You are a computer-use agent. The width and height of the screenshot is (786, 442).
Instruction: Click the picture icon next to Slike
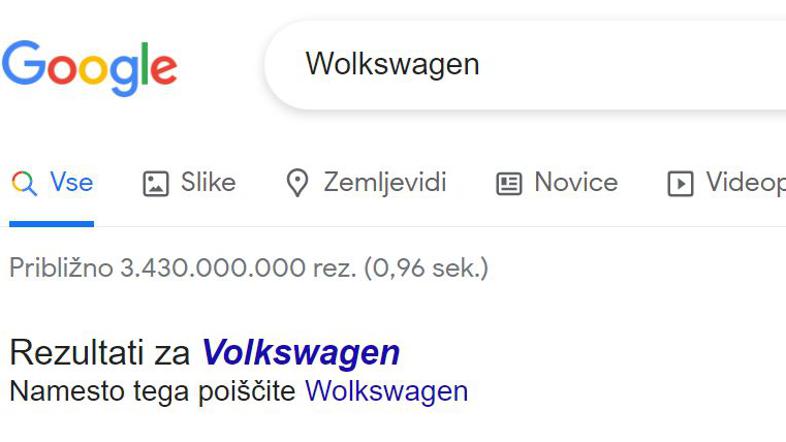tap(155, 184)
